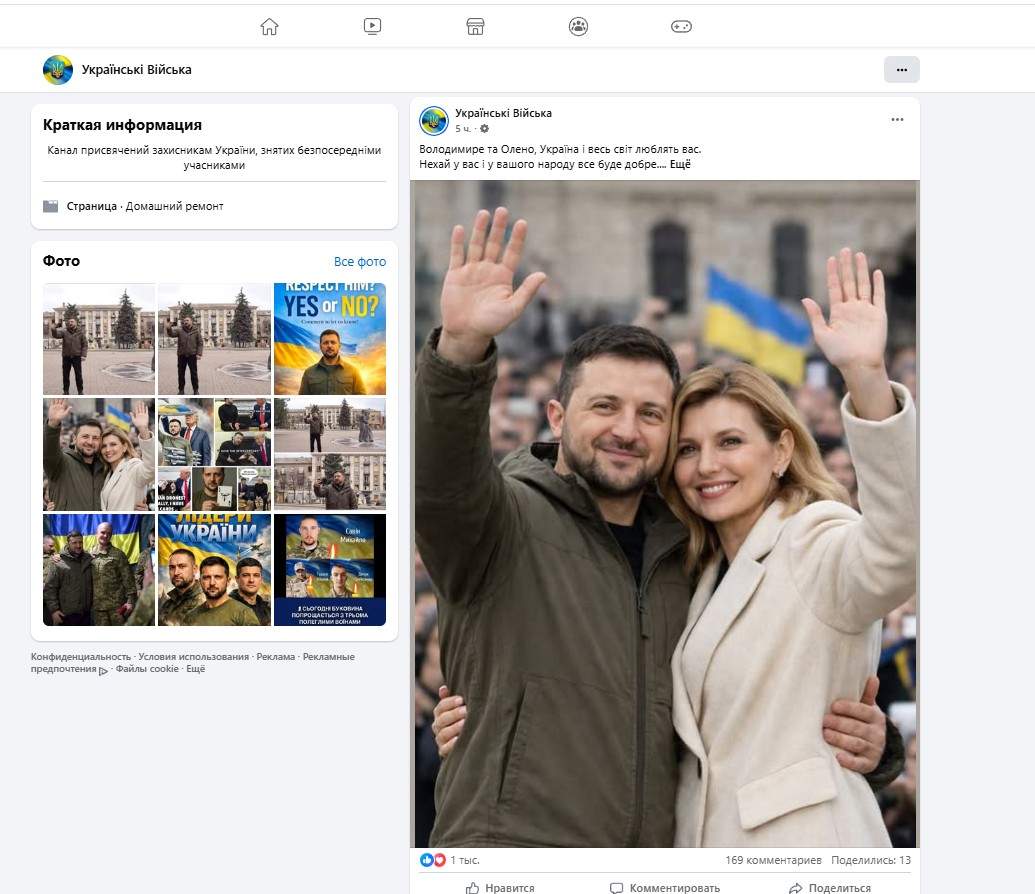Viewport: 1035px width, 894px height.
Task: Expand post text with "Ещё"
Action: click(680, 164)
